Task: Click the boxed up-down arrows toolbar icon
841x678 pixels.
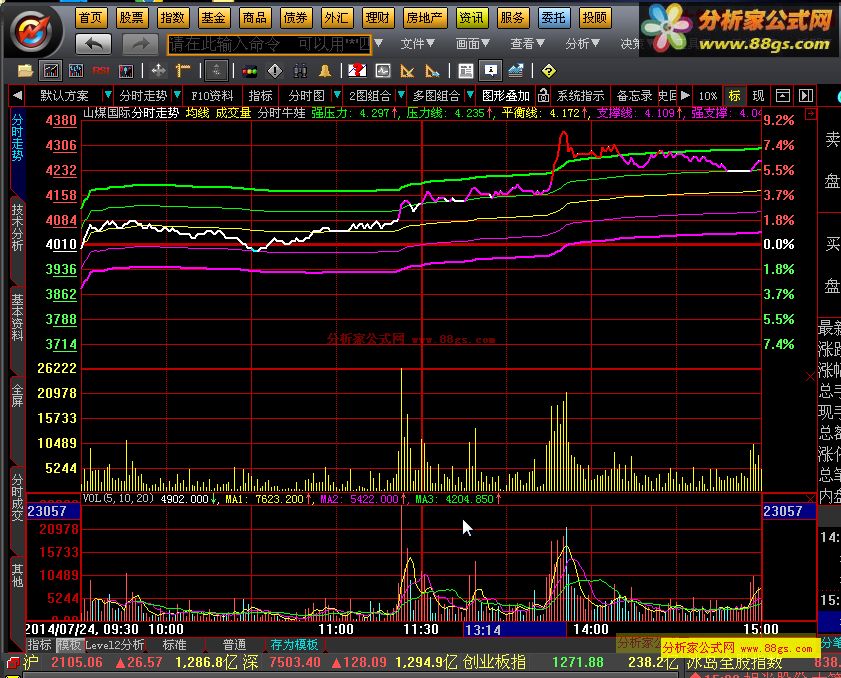Action: pyautogui.click(x=217, y=70)
